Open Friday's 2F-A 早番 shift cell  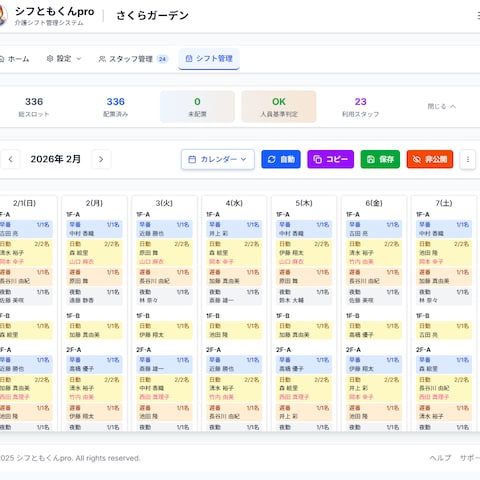pyautogui.click(x=374, y=364)
